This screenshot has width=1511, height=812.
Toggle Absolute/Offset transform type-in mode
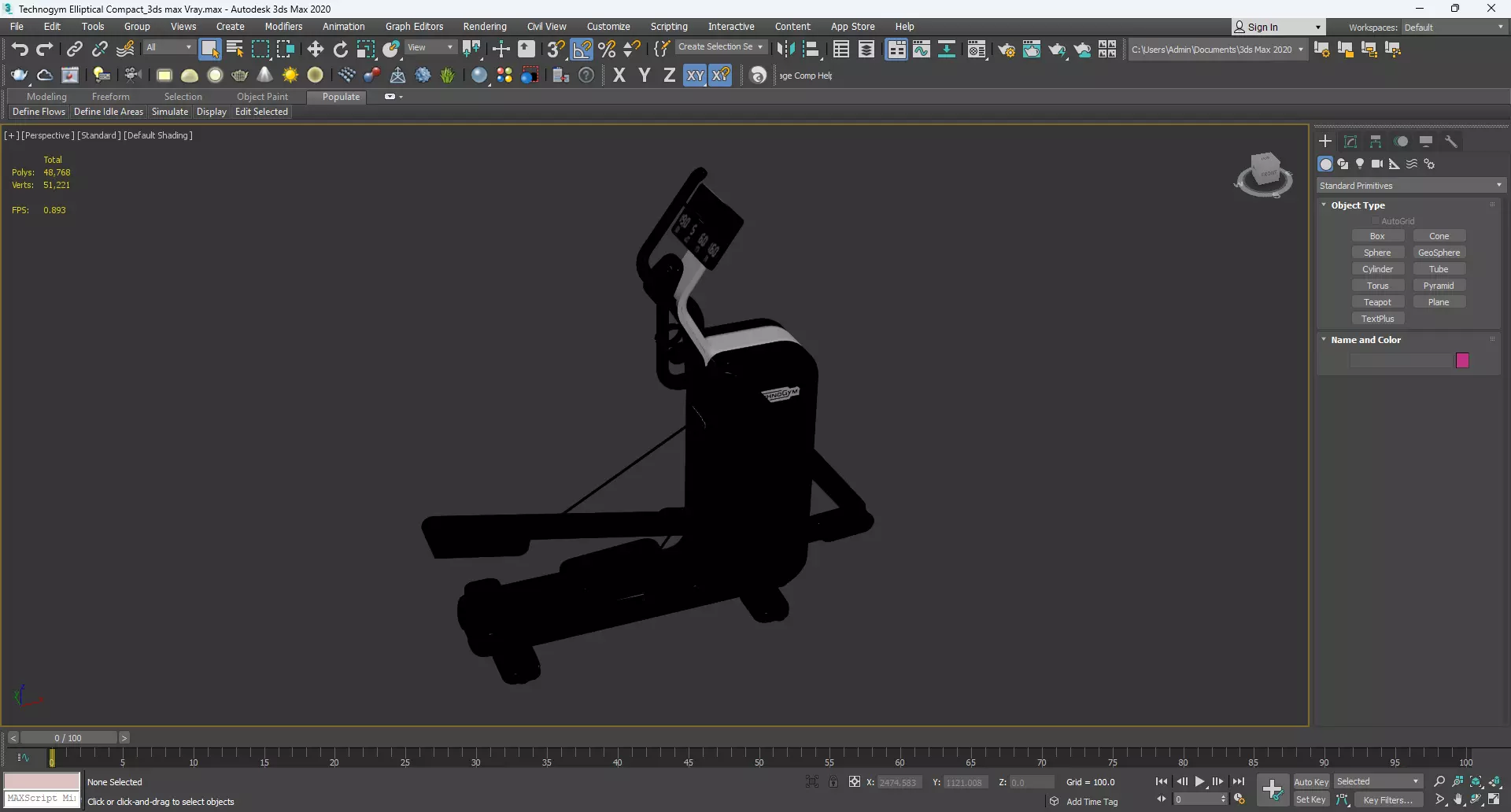point(855,781)
